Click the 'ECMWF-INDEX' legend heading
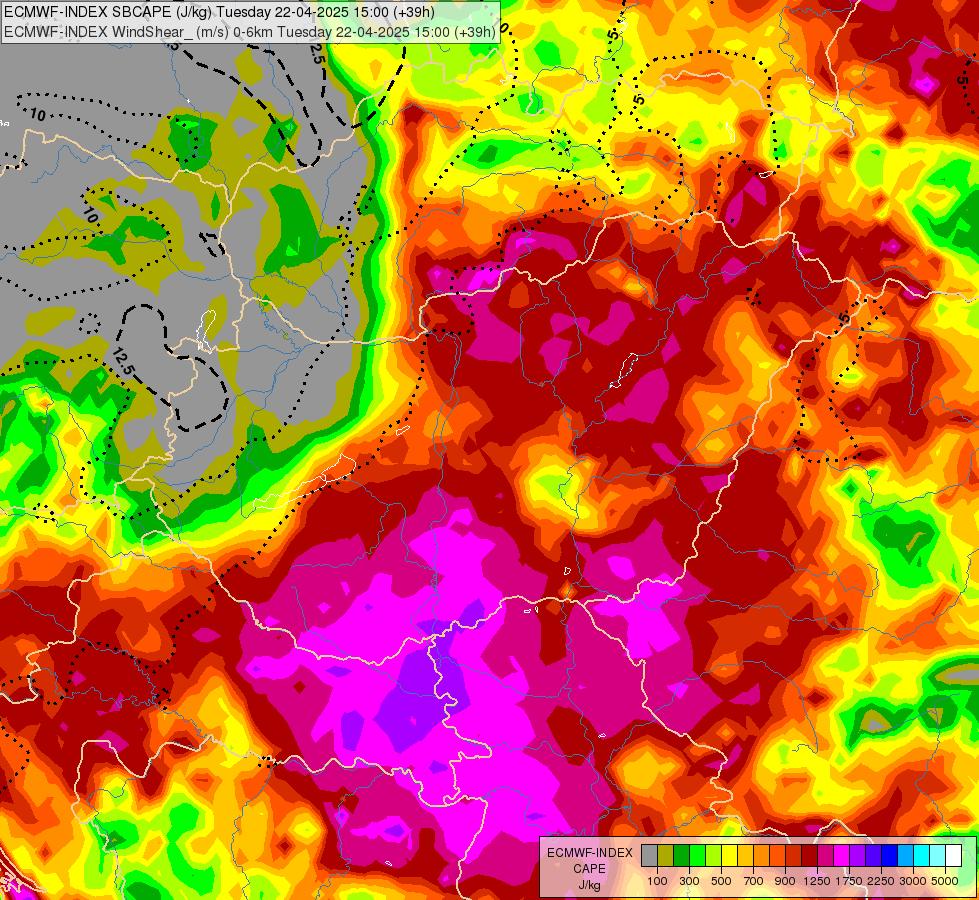Screen dimensions: 979x900 589,853
